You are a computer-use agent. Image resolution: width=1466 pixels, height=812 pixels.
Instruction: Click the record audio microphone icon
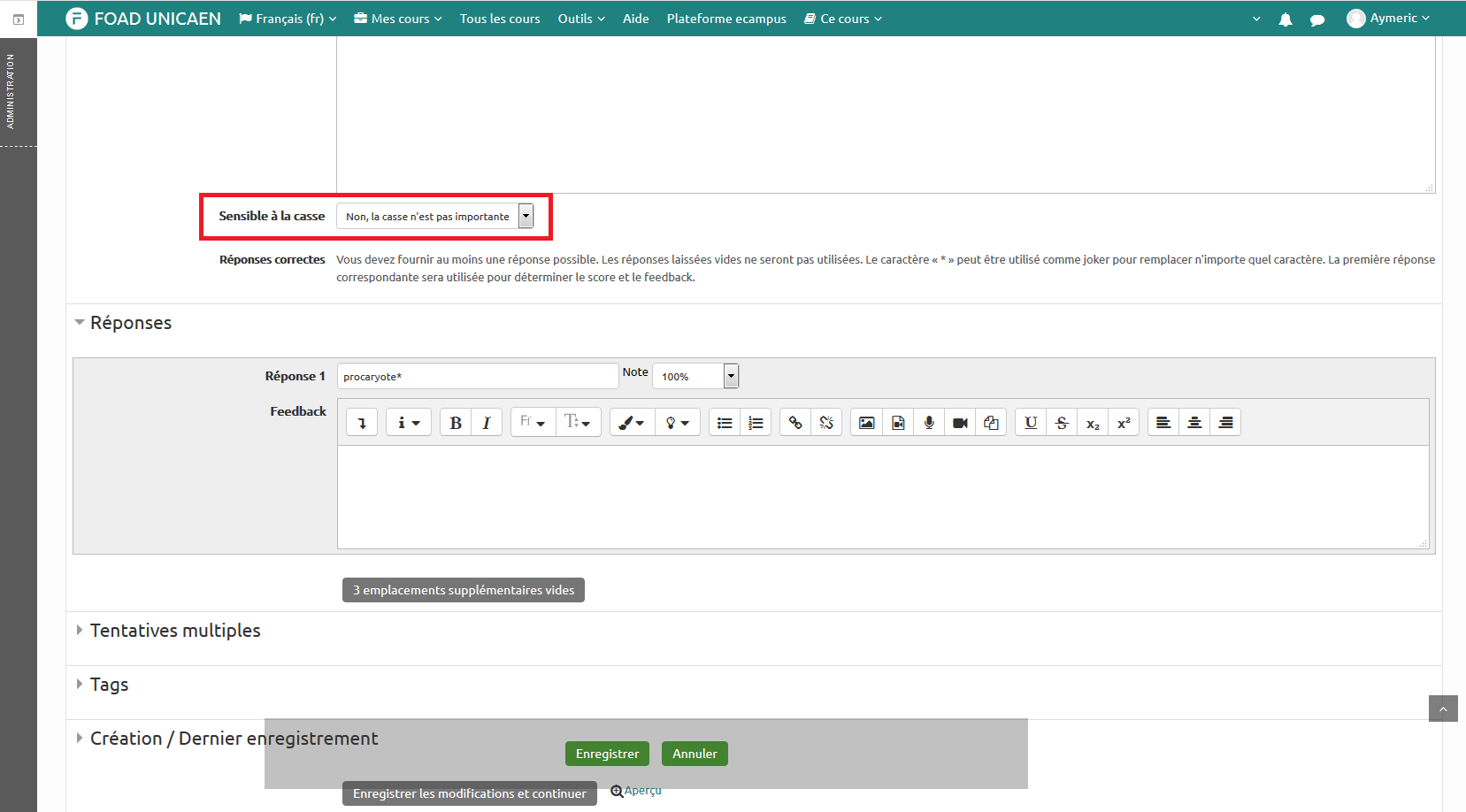pyautogui.click(x=929, y=423)
